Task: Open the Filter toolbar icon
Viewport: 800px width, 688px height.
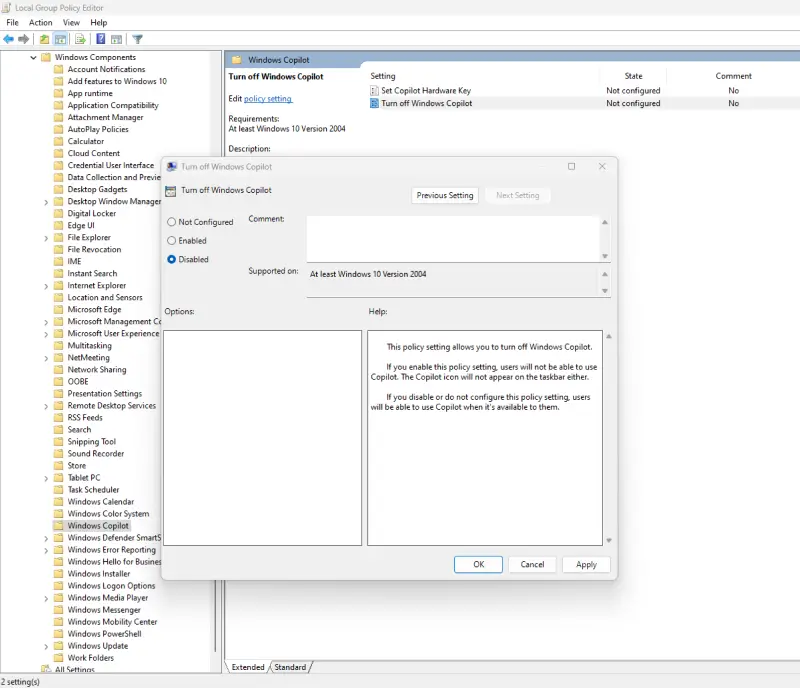Action: tap(139, 38)
